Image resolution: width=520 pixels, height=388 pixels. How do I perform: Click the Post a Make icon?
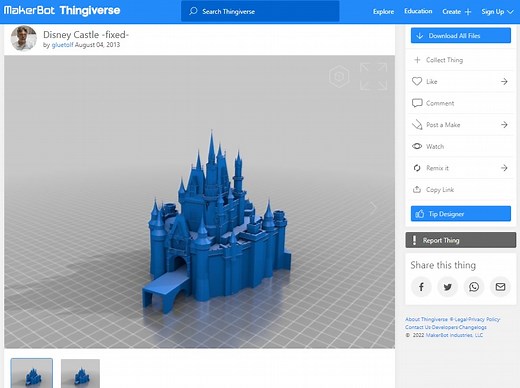pyautogui.click(x=417, y=125)
